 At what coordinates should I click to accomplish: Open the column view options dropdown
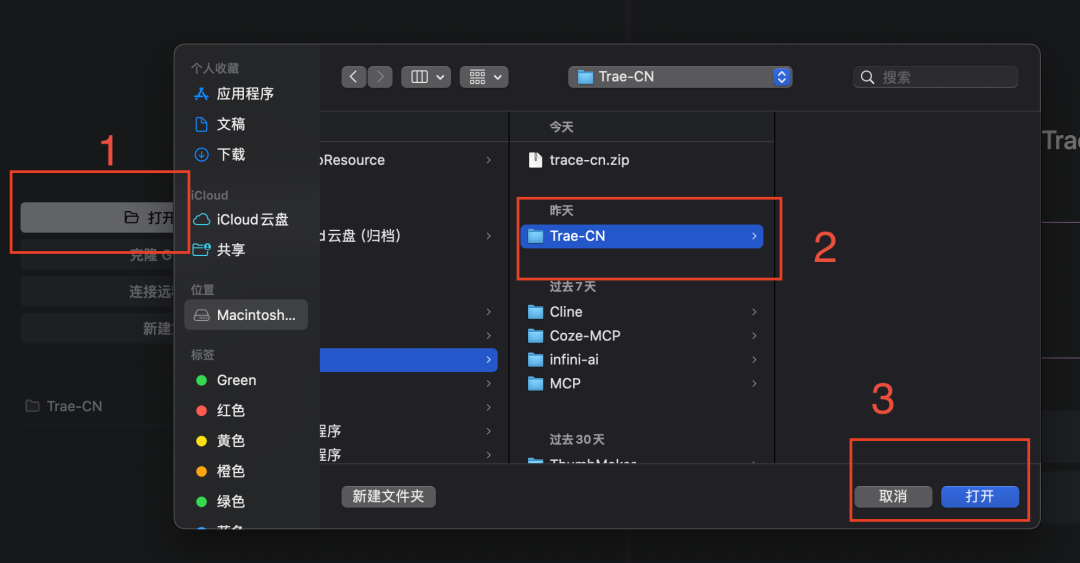(426, 76)
